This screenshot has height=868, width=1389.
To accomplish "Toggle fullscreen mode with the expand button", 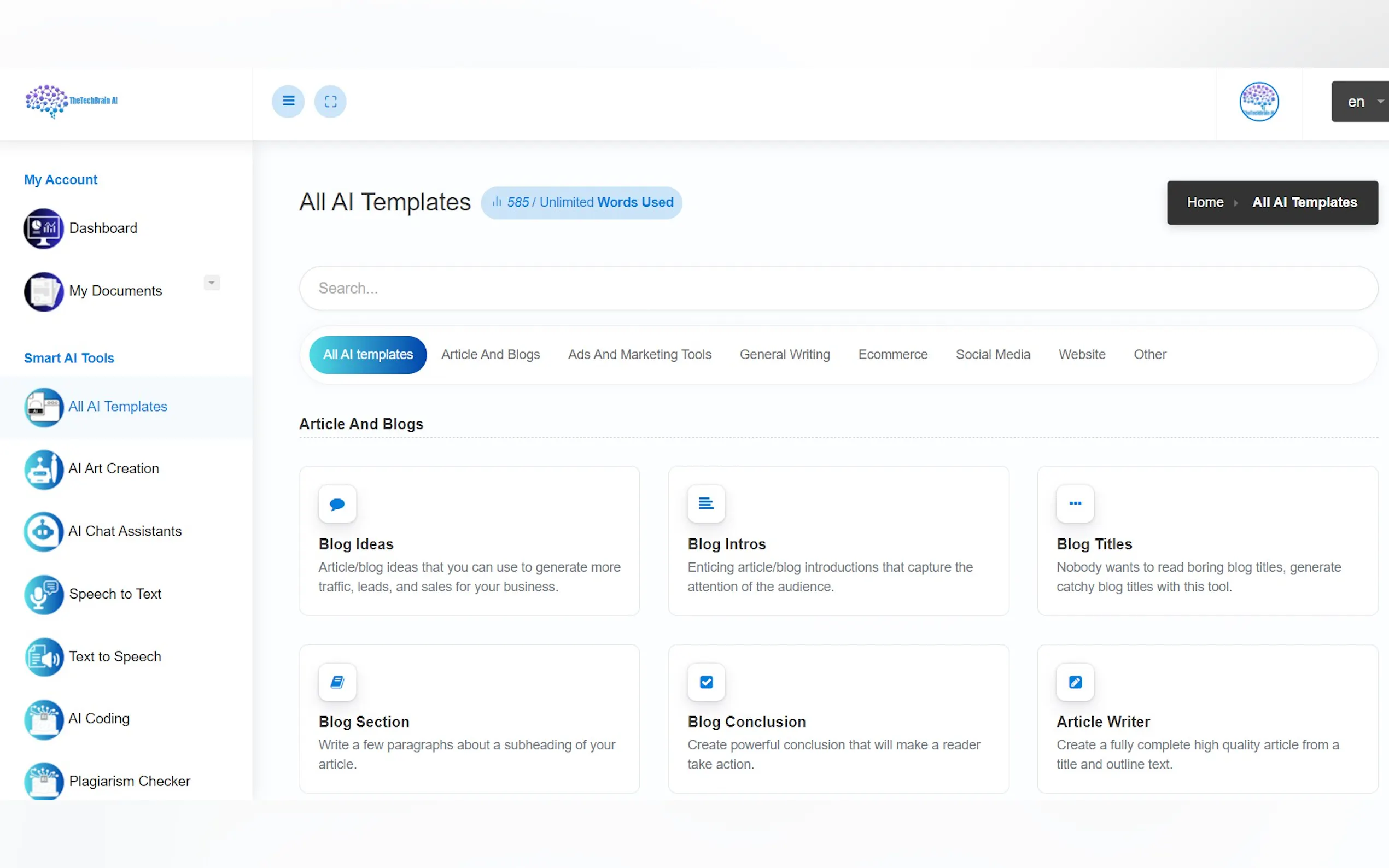I will [331, 101].
